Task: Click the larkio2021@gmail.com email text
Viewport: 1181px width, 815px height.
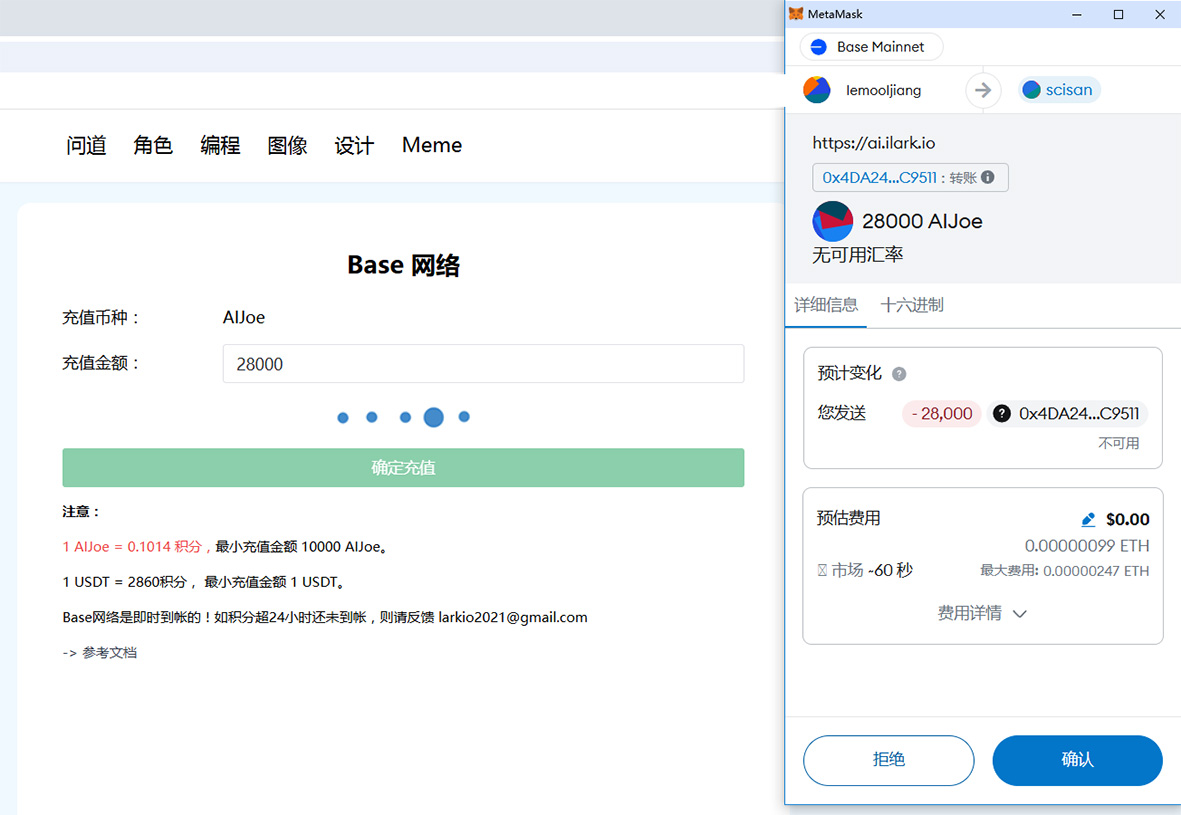Action: (x=513, y=618)
